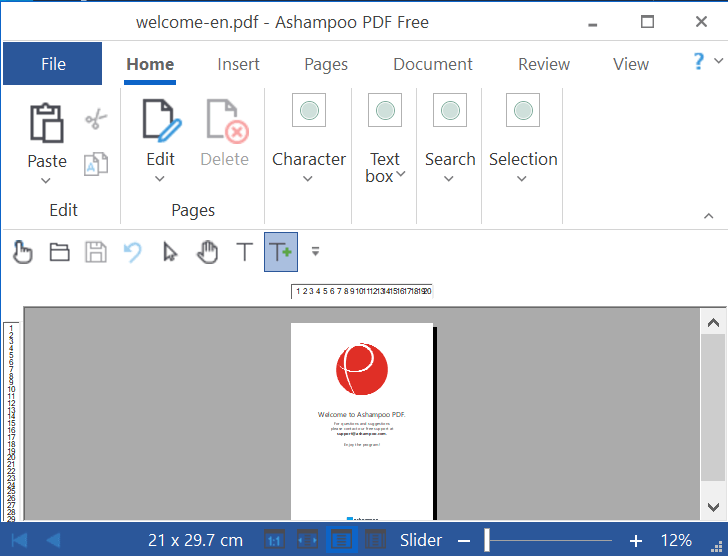Click the vertical scrollbar down arrow
728x556 pixels.
[713, 507]
